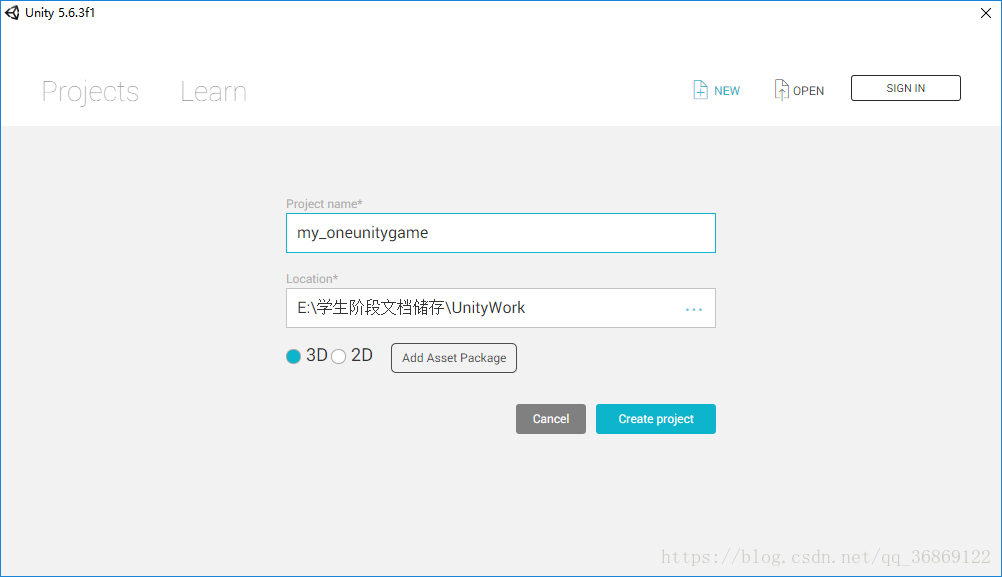Switch to the Learn tab
The width and height of the screenshot is (1002, 577).
pyautogui.click(x=213, y=91)
